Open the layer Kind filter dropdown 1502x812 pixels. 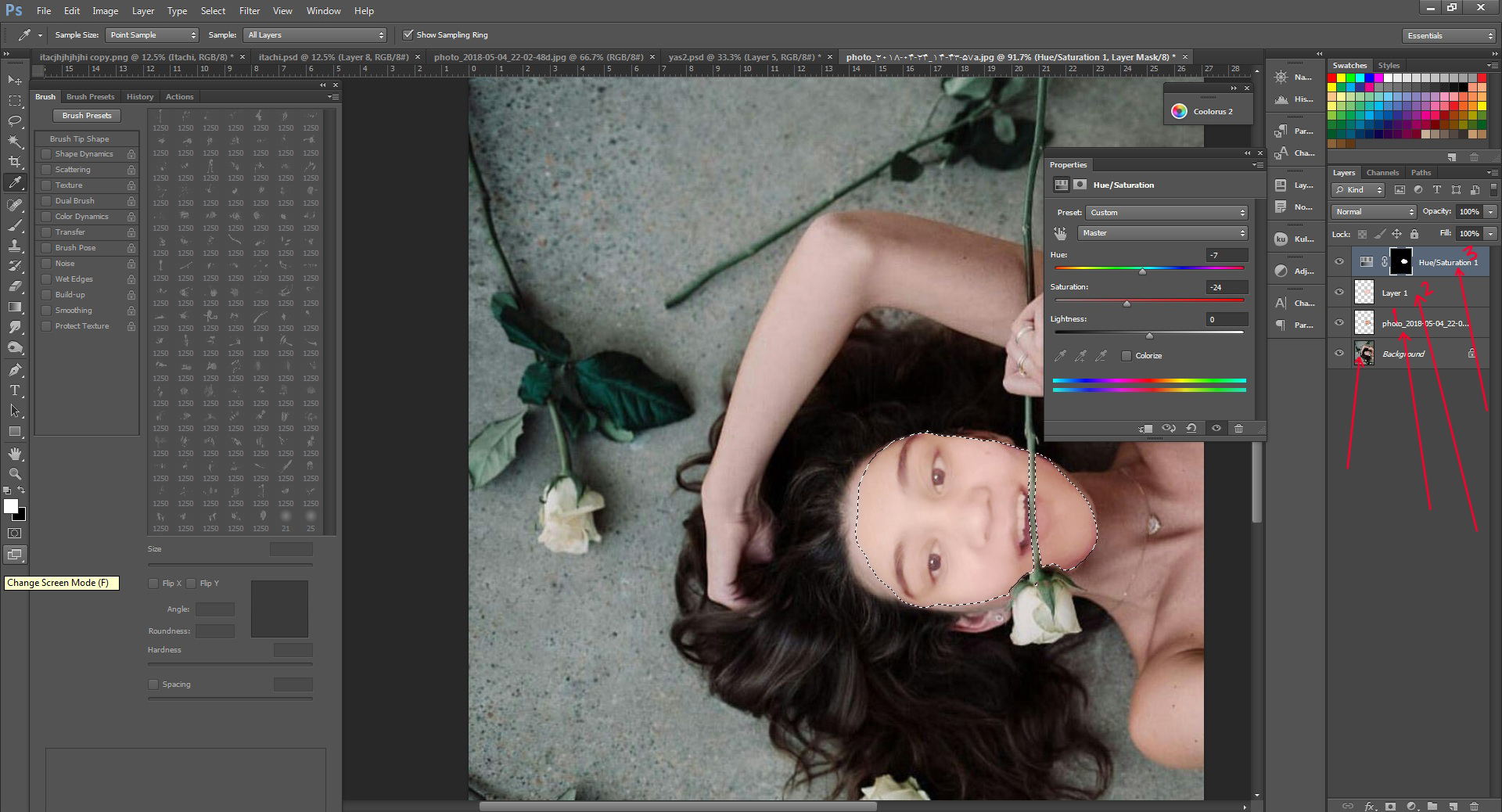tap(1358, 190)
